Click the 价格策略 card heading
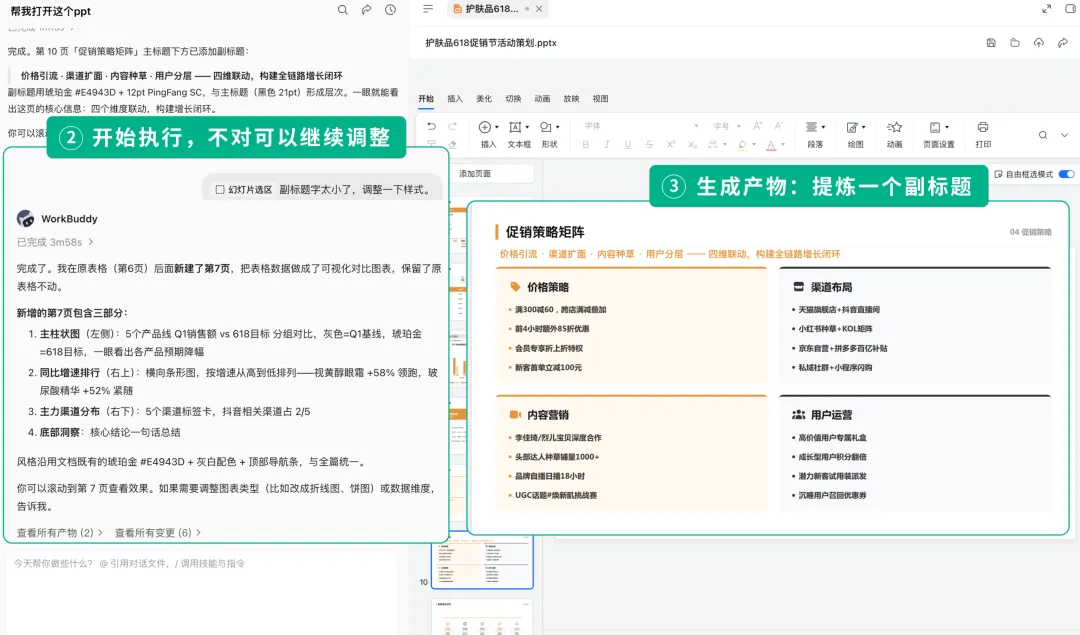 [x=548, y=287]
